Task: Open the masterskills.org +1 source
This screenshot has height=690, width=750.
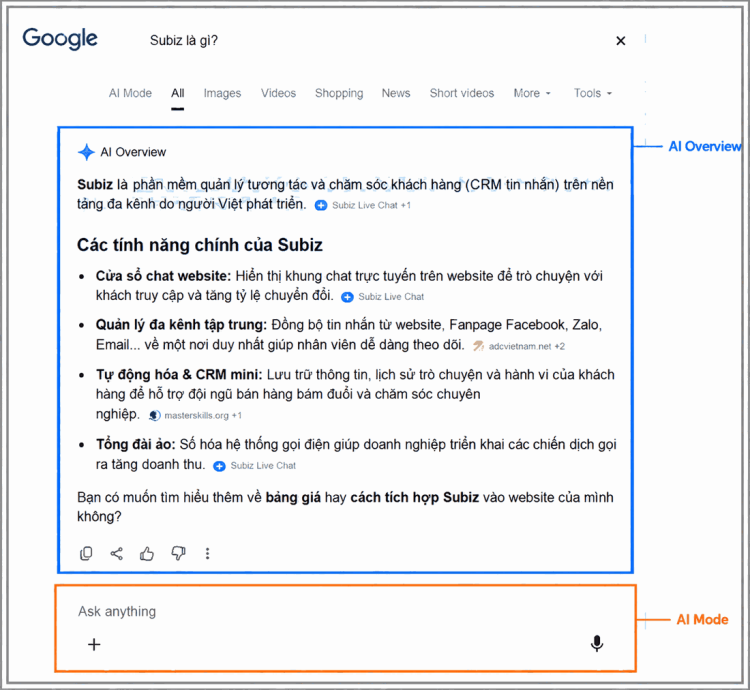Action: 195,416
